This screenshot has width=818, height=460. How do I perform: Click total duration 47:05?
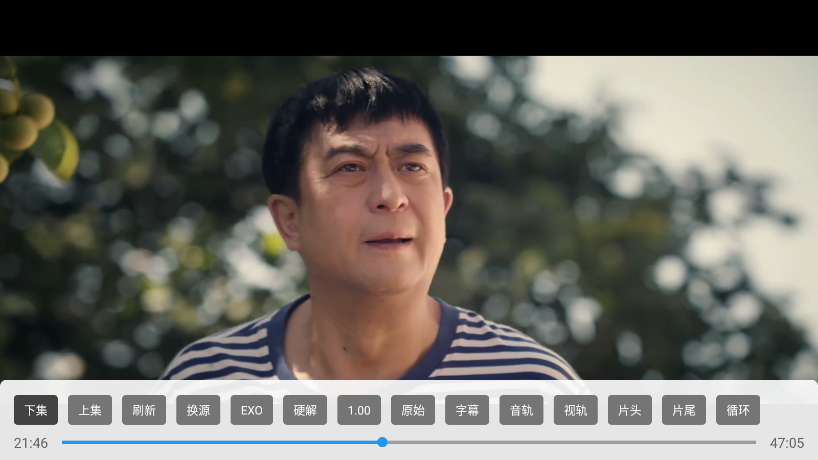click(x=787, y=443)
